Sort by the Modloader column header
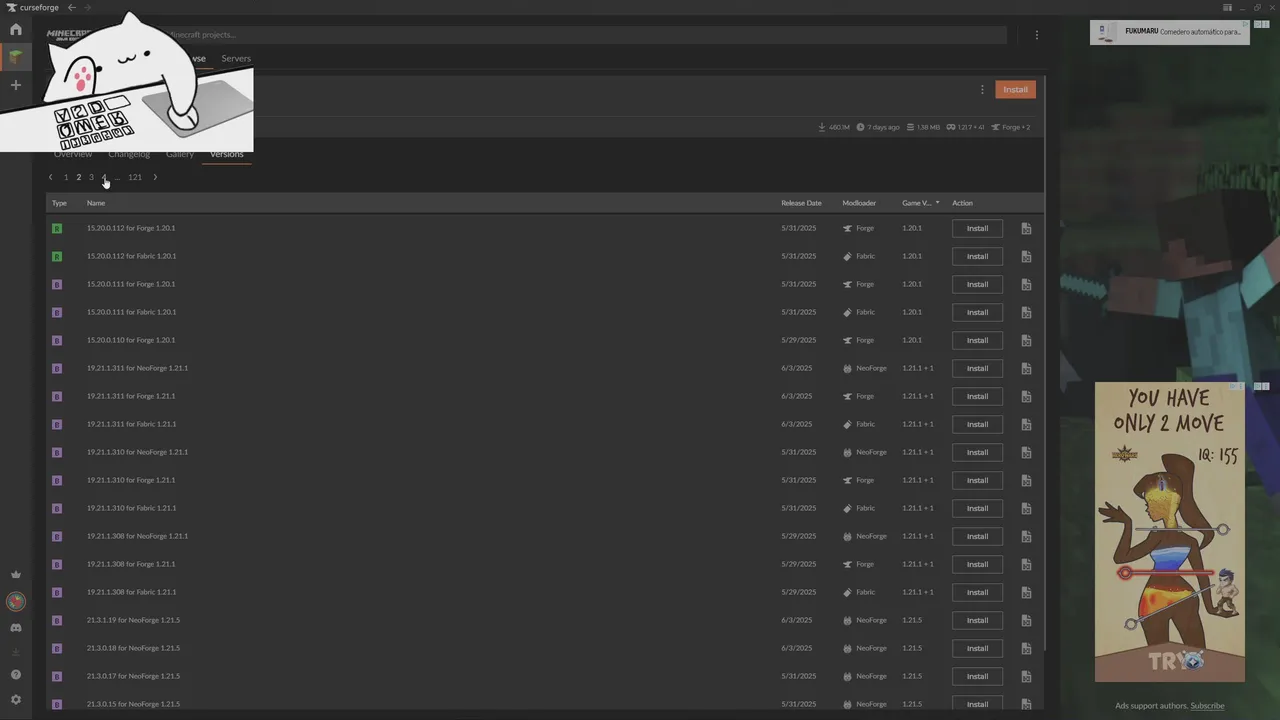 tap(859, 203)
